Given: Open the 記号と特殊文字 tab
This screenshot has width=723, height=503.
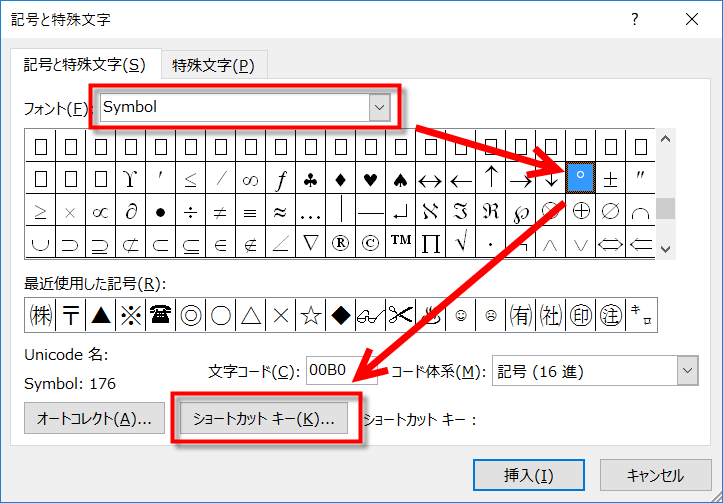Looking at the screenshot, I should (85, 66).
